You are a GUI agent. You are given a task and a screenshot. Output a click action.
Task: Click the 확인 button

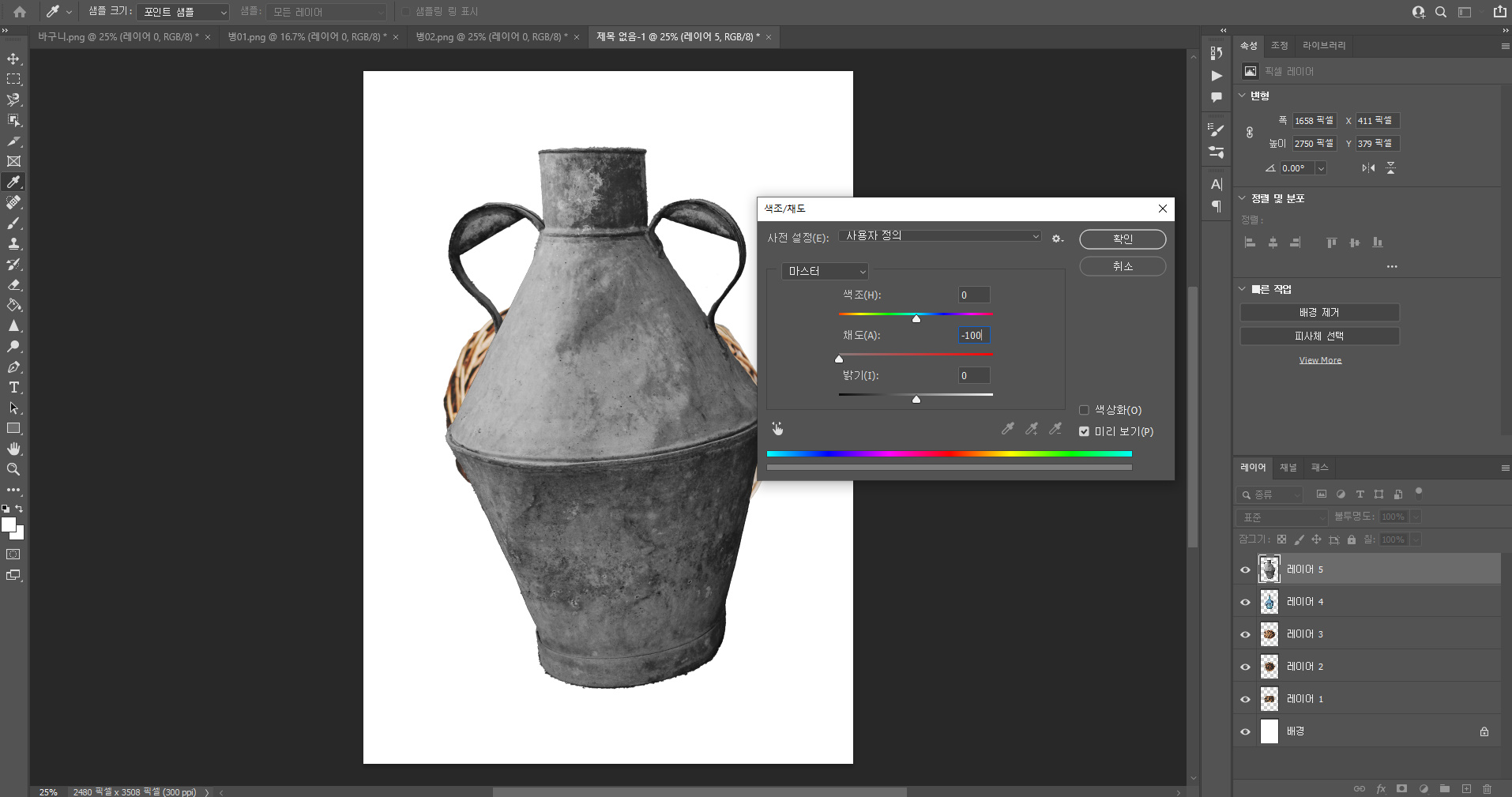(1123, 239)
